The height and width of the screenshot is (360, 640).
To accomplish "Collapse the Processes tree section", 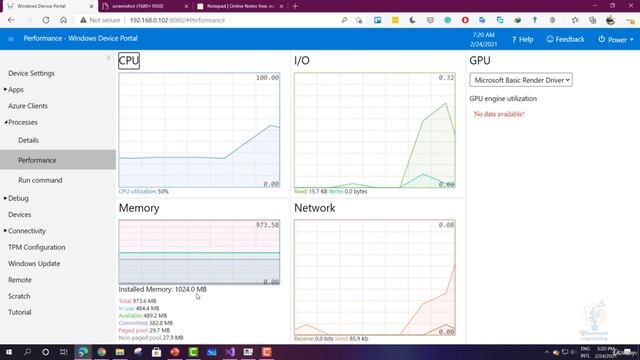I will 6,122.
